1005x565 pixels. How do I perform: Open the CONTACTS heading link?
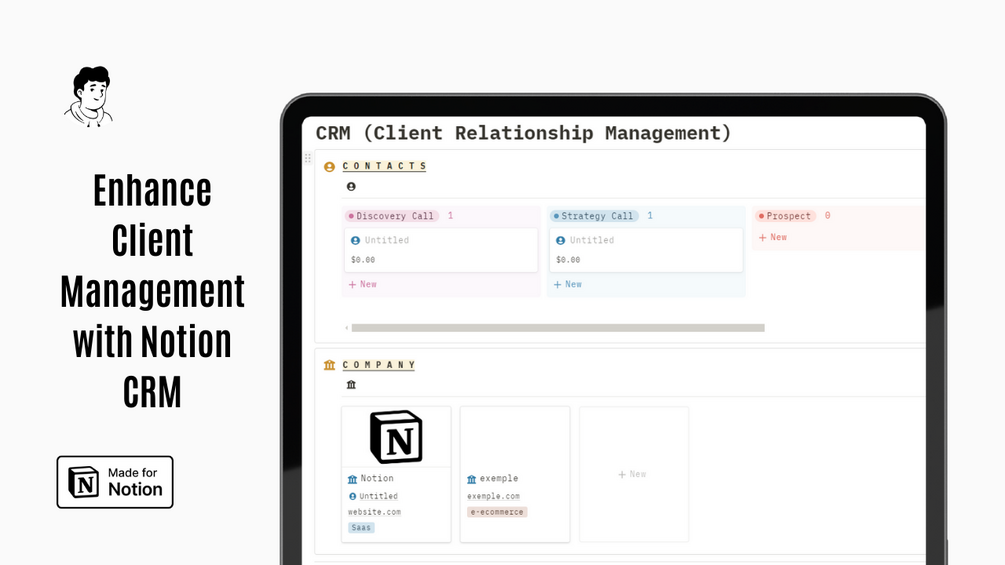click(x=384, y=166)
